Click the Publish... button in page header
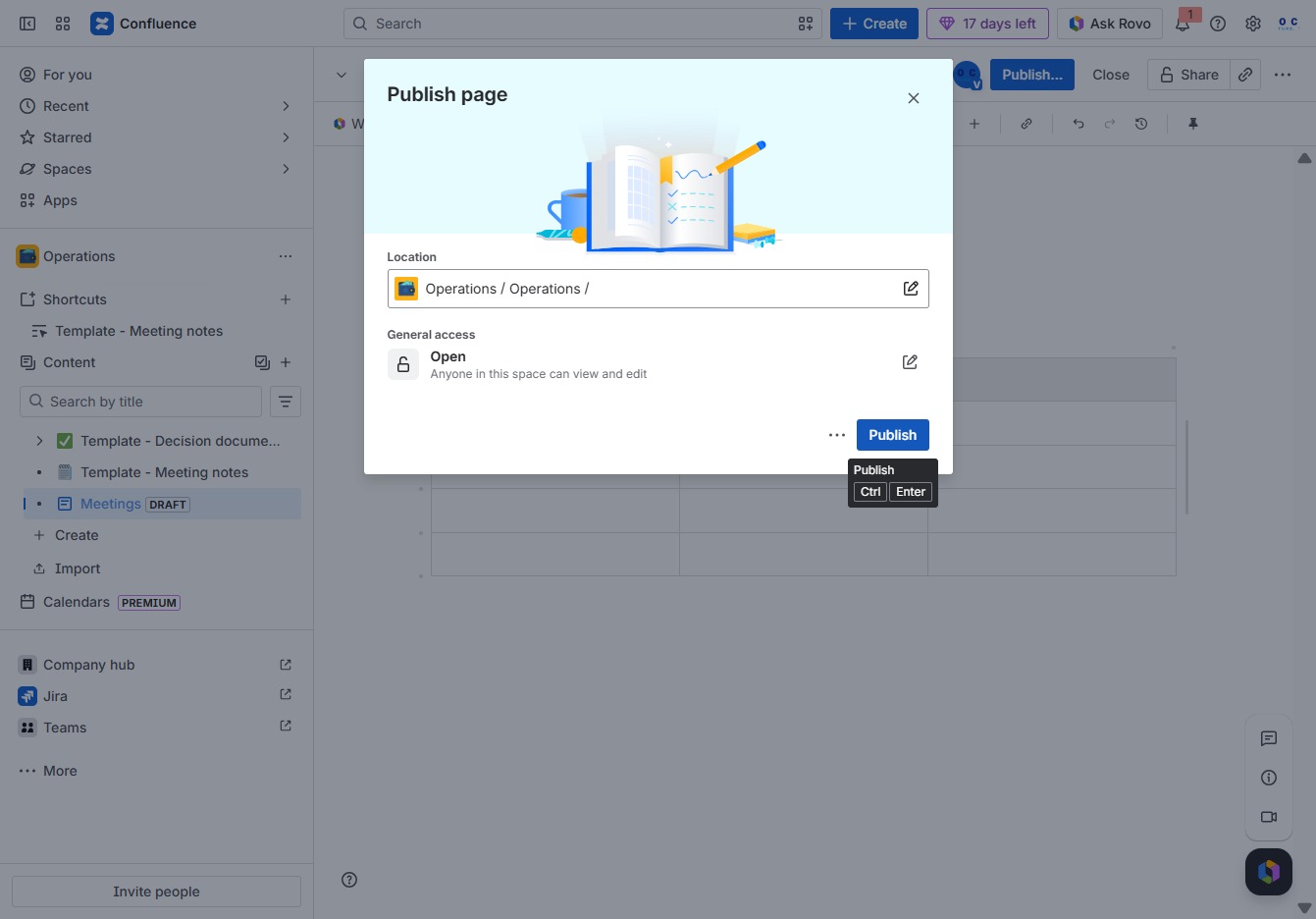Viewport: 1316px width, 919px height. tap(1032, 75)
